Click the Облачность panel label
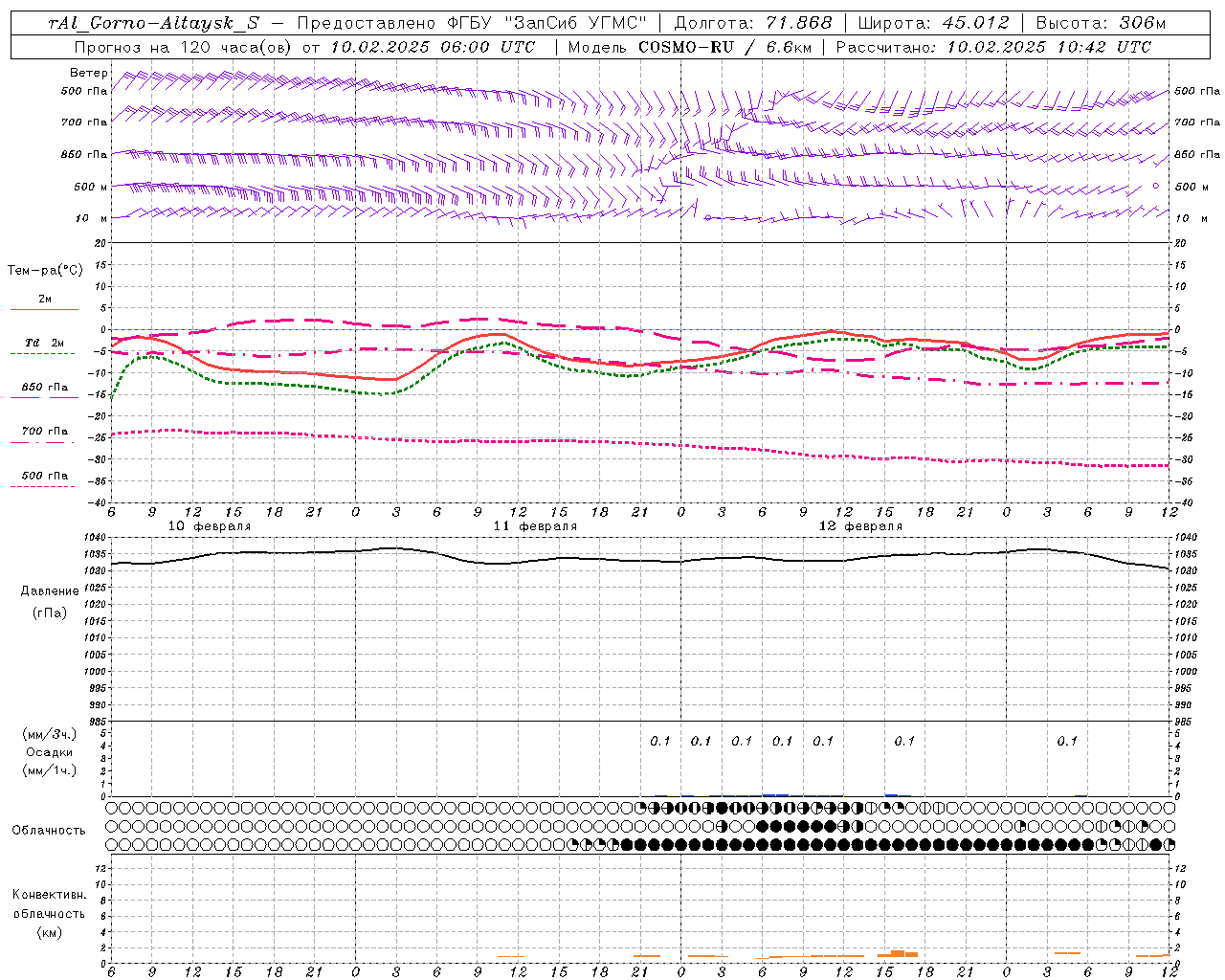This screenshot has width=1225, height=980. coord(49,831)
